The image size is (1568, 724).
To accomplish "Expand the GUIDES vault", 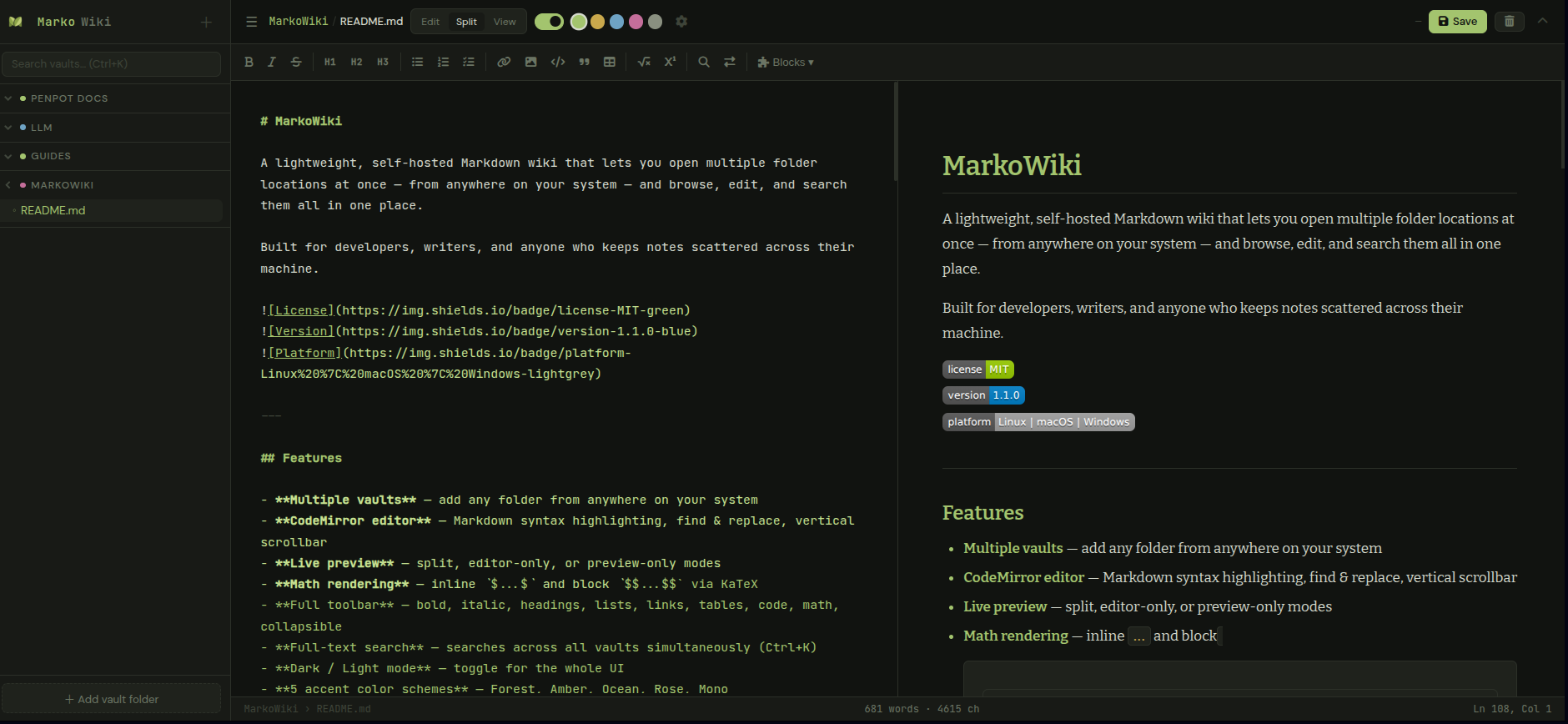I will point(115,156).
